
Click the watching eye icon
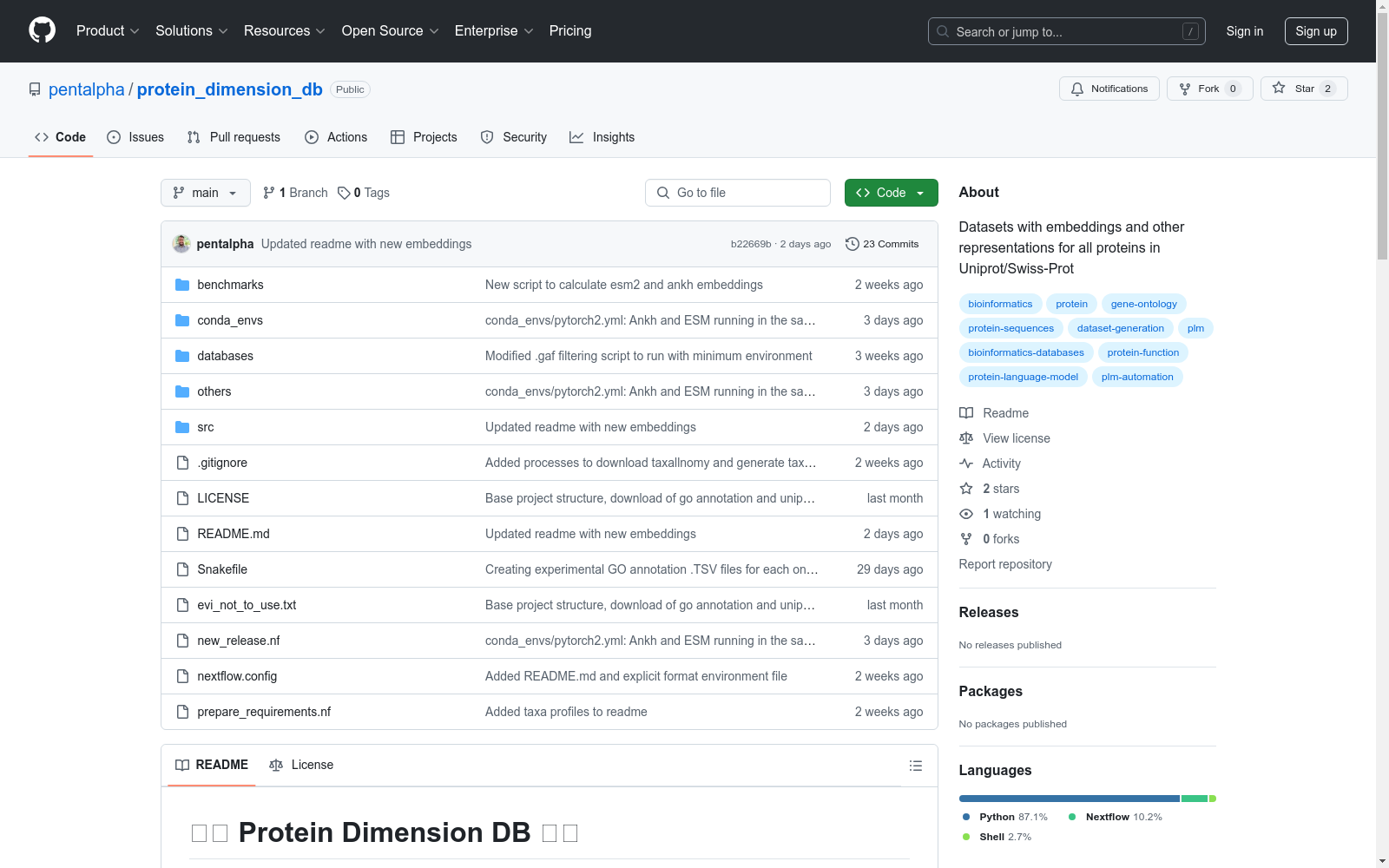(966, 514)
